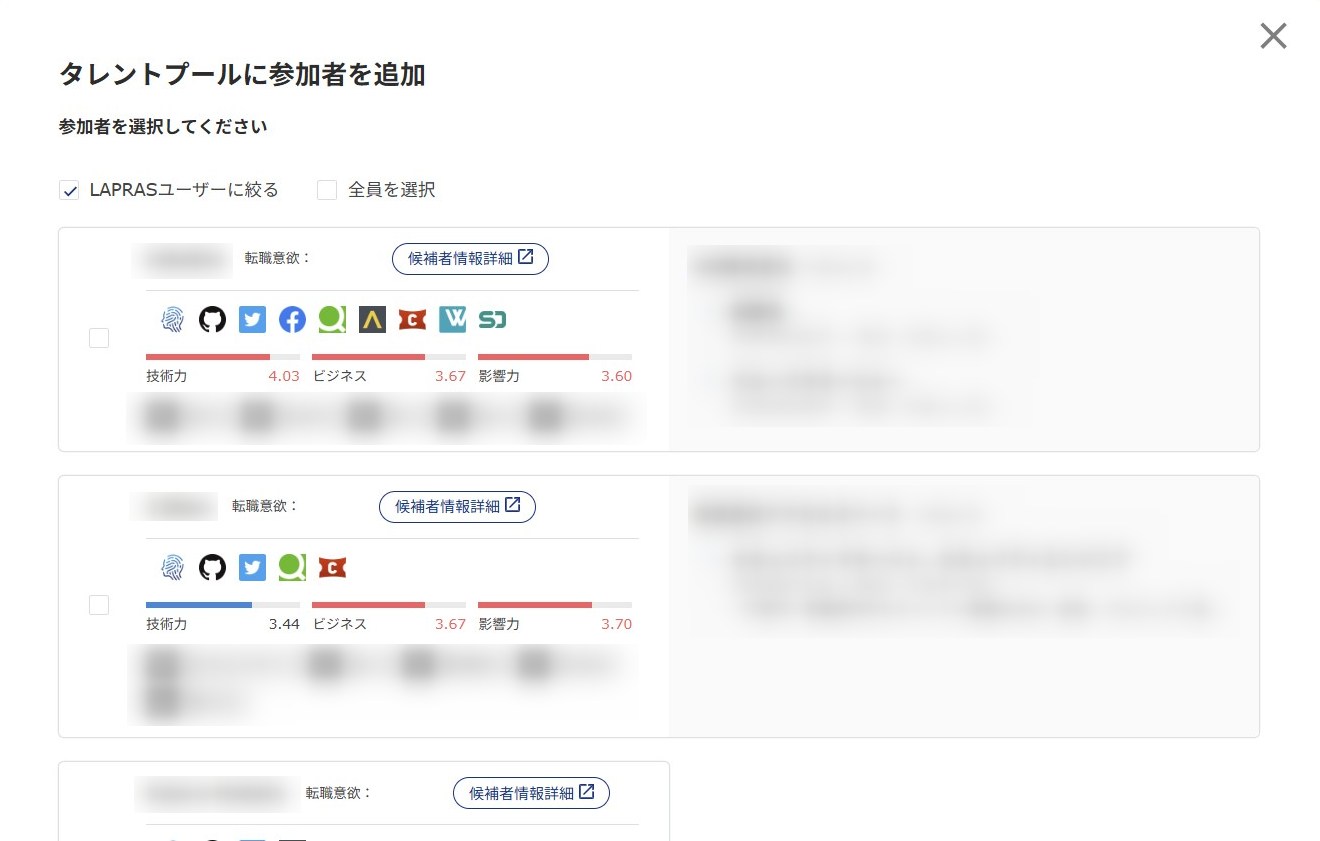Uncheck LAPRASユーザーに絞る checkbox

(x=69, y=190)
